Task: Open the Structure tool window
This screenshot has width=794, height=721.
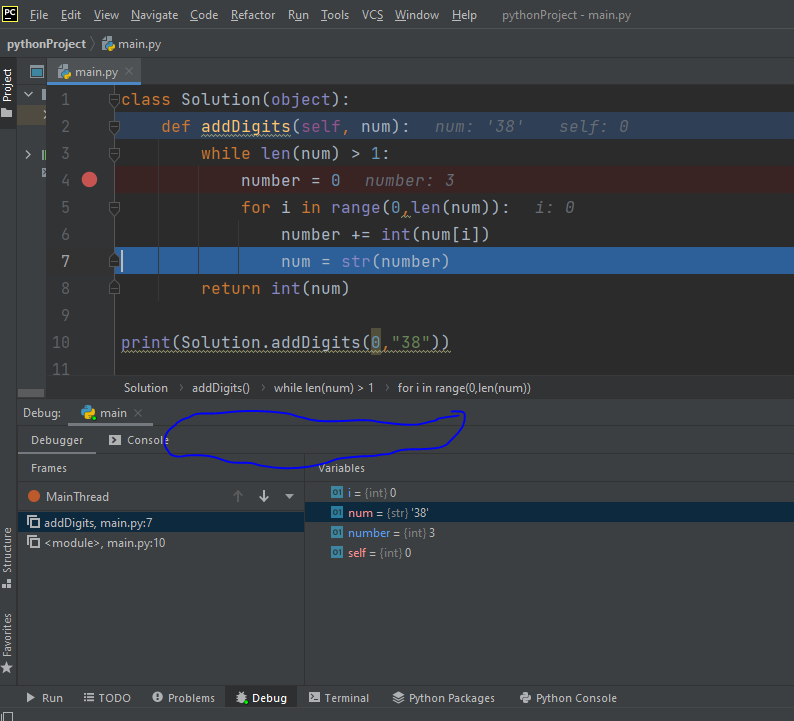Action: click(7, 557)
